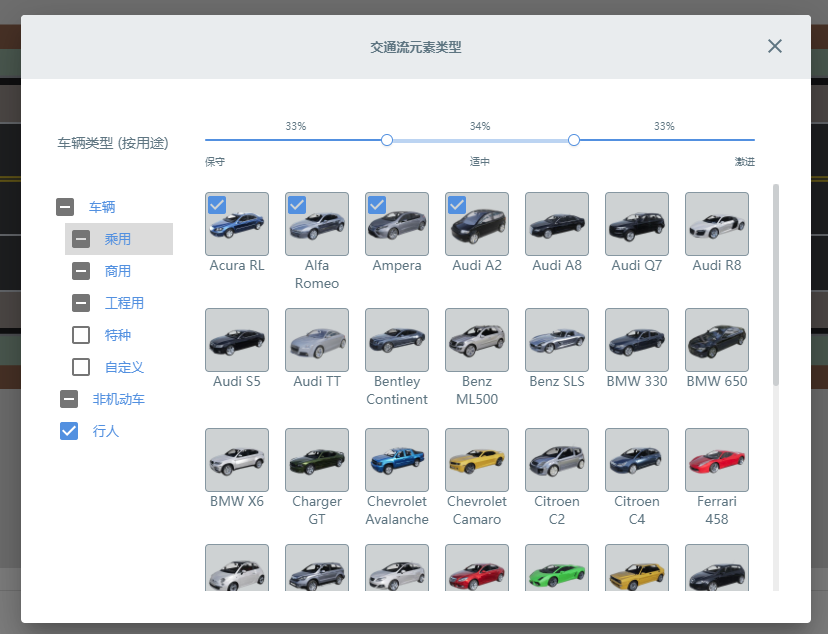
Task: Toggle the 乘用 category checkbox
Action: pyautogui.click(x=81, y=239)
